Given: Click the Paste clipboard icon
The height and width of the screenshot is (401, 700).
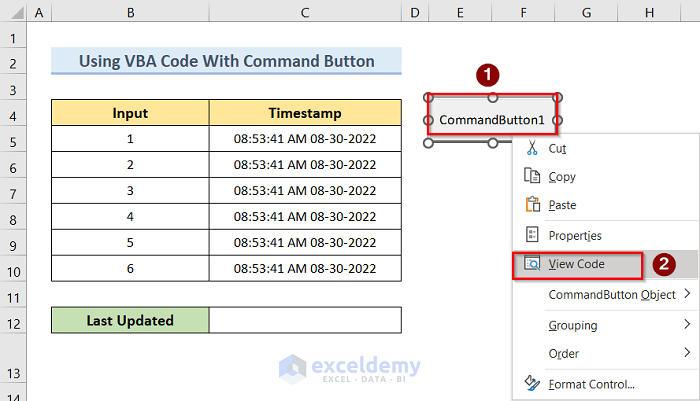Looking at the screenshot, I should [x=532, y=205].
